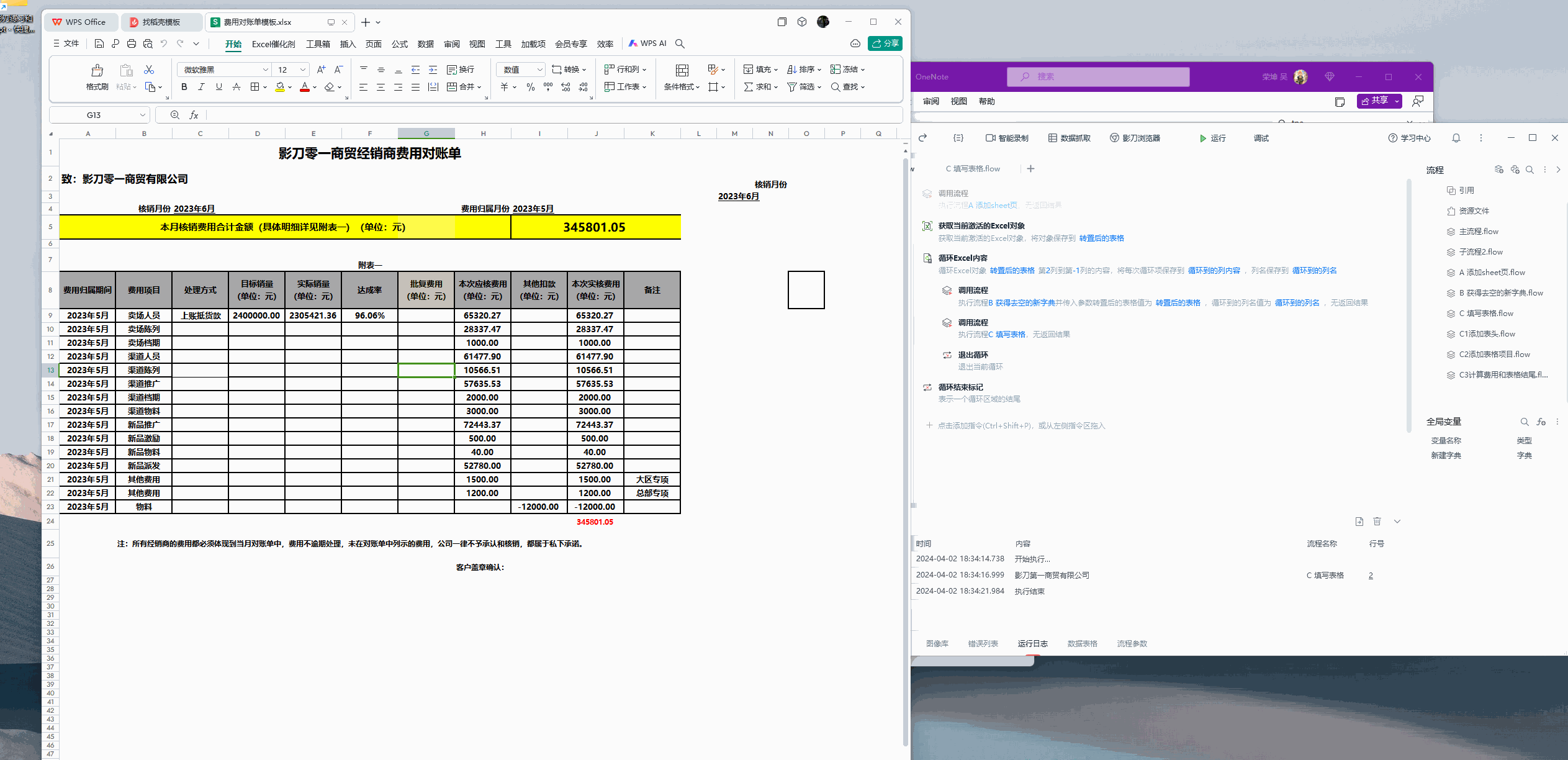Click the cloud sync icon near Share
The height and width of the screenshot is (760, 1568).
tap(855, 43)
